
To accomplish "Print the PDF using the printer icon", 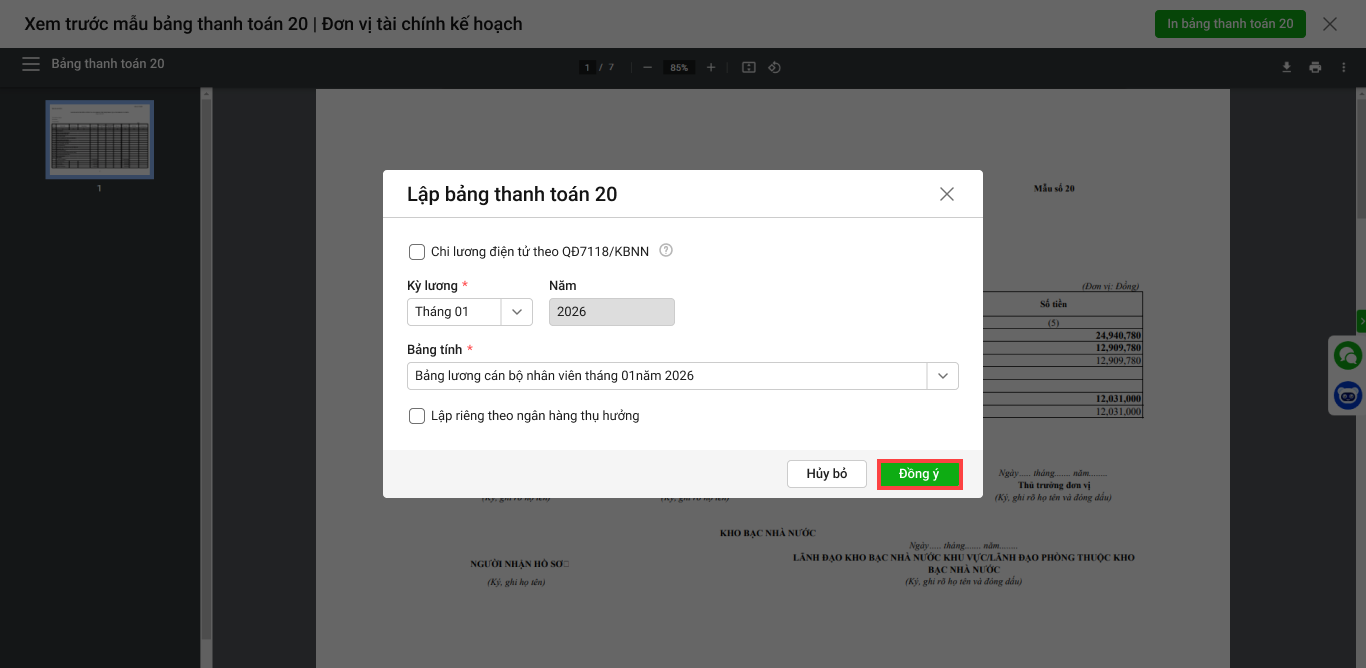I will [x=1315, y=67].
